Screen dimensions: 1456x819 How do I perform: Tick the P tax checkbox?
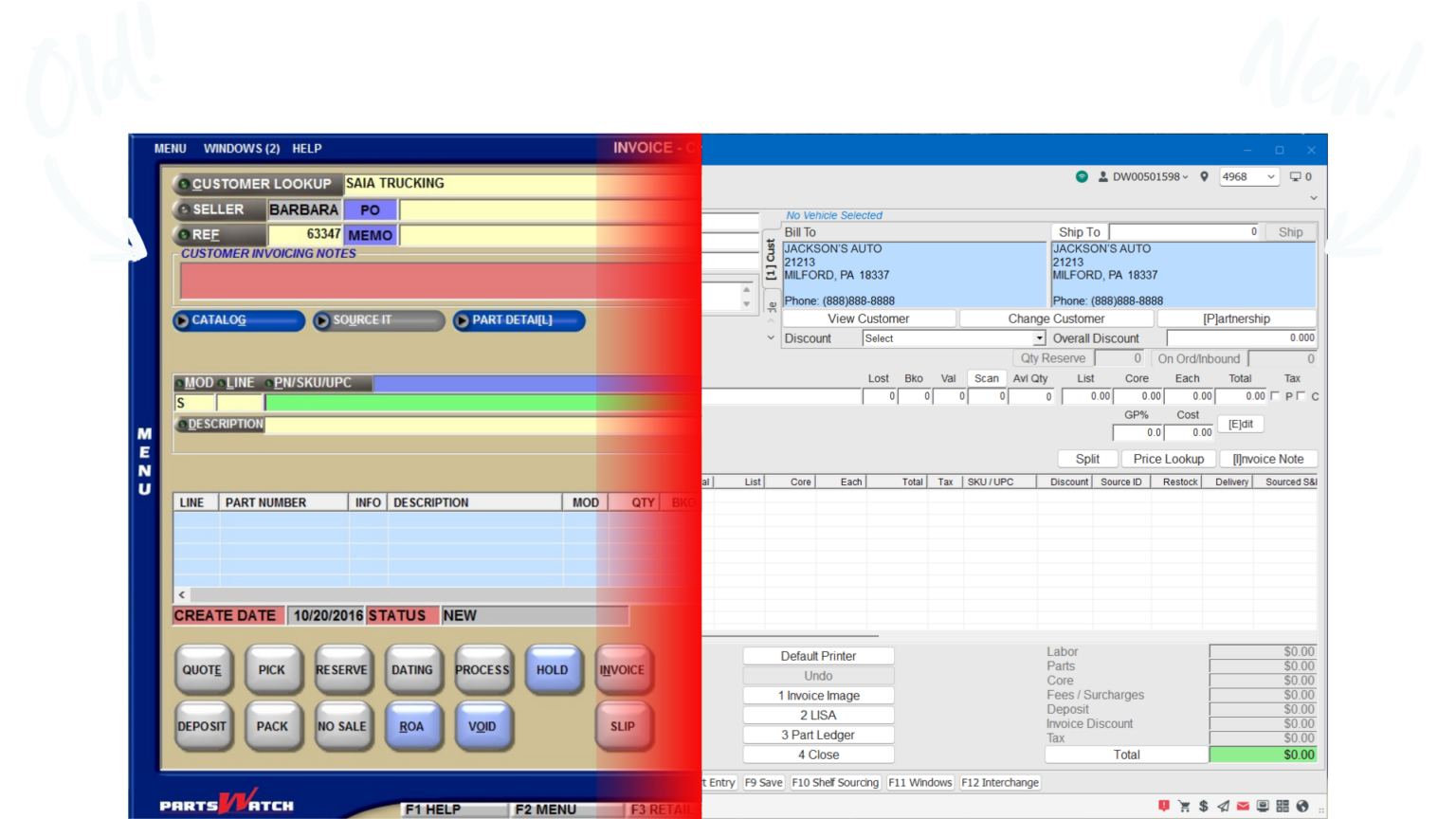(1275, 396)
